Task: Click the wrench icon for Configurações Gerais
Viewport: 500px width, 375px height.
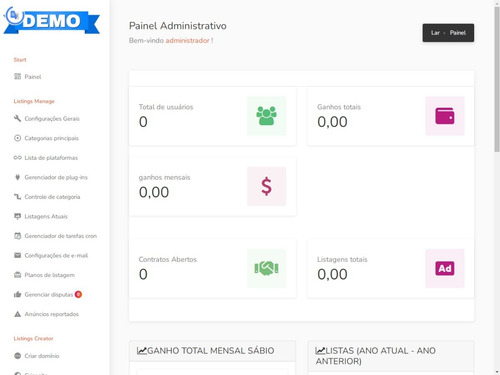Action: click(17, 119)
